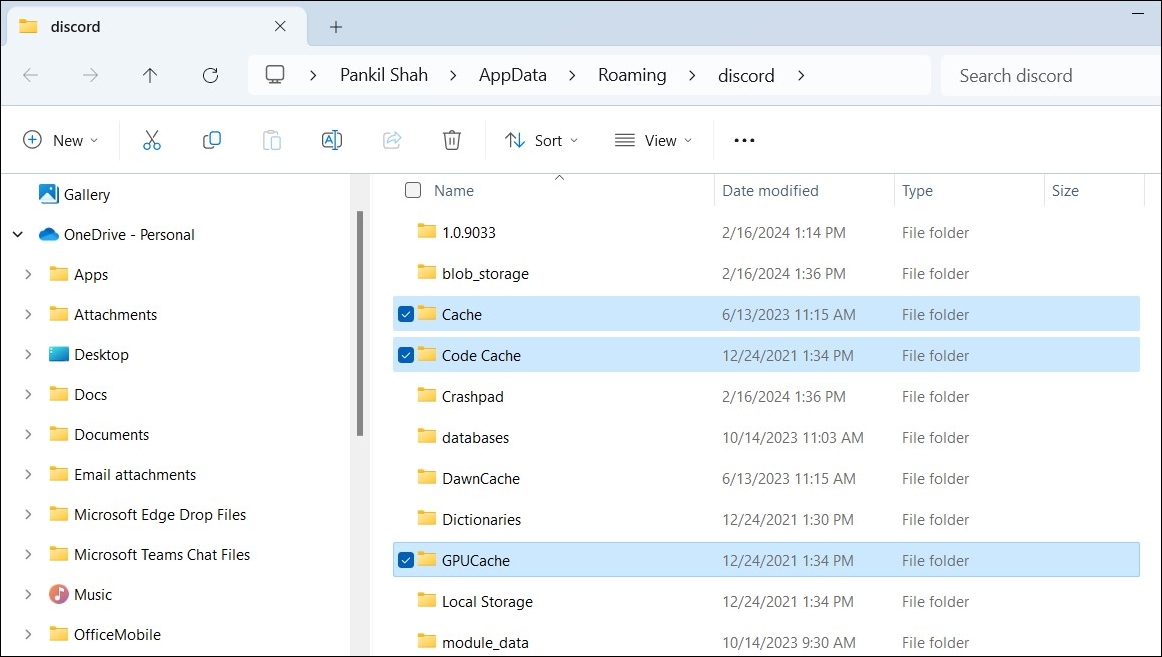Open the New item menu
This screenshot has width=1162, height=657.
tap(61, 140)
